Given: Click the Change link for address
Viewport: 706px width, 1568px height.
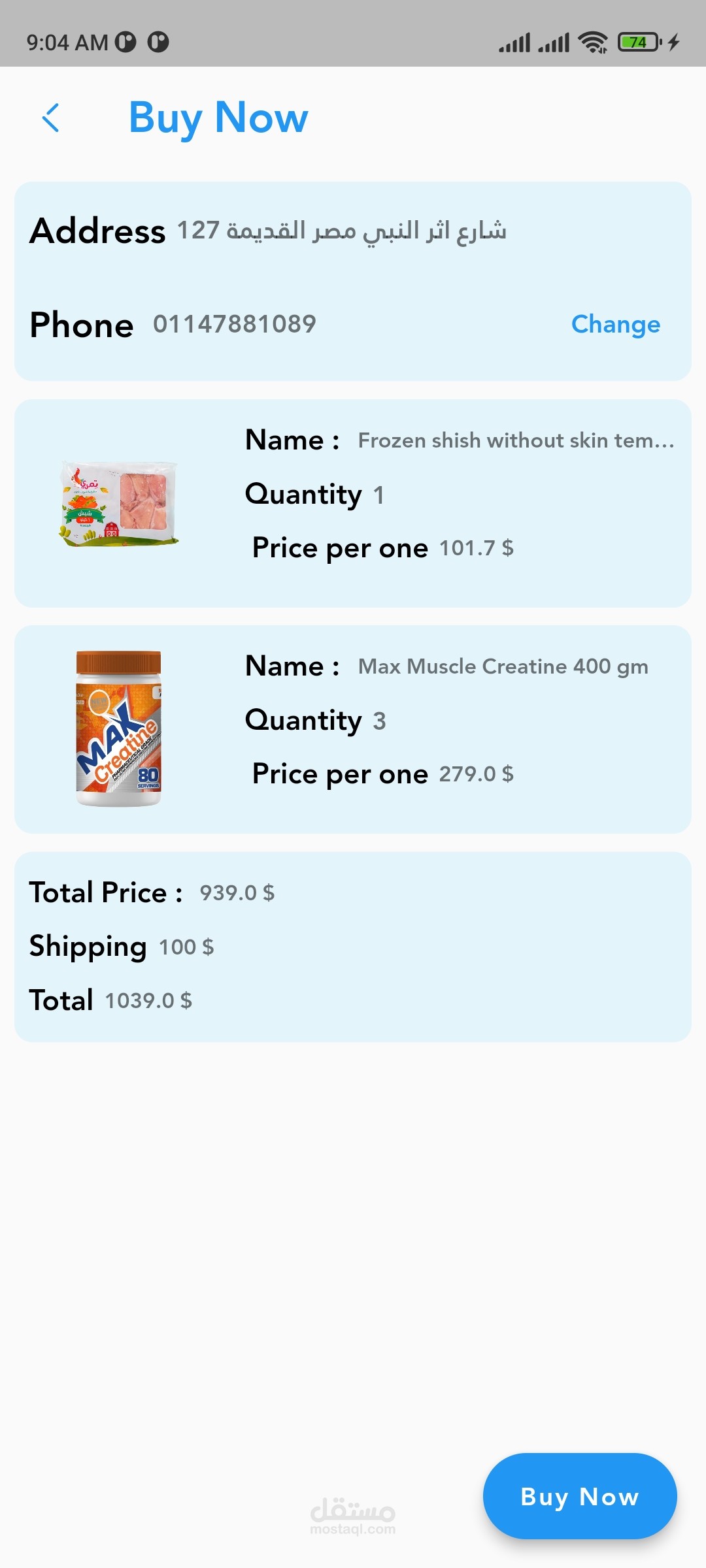Looking at the screenshot, I should (x=615, y=324).
